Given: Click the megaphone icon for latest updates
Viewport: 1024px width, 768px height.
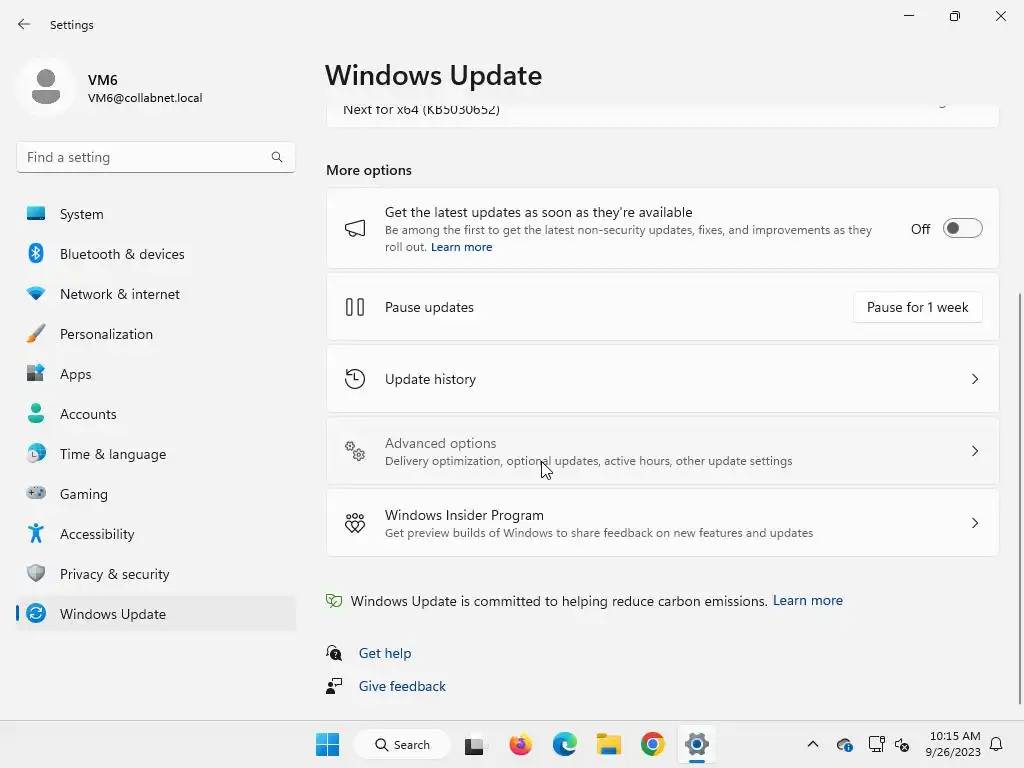Looking at the screenshot, I should point(355,229).
